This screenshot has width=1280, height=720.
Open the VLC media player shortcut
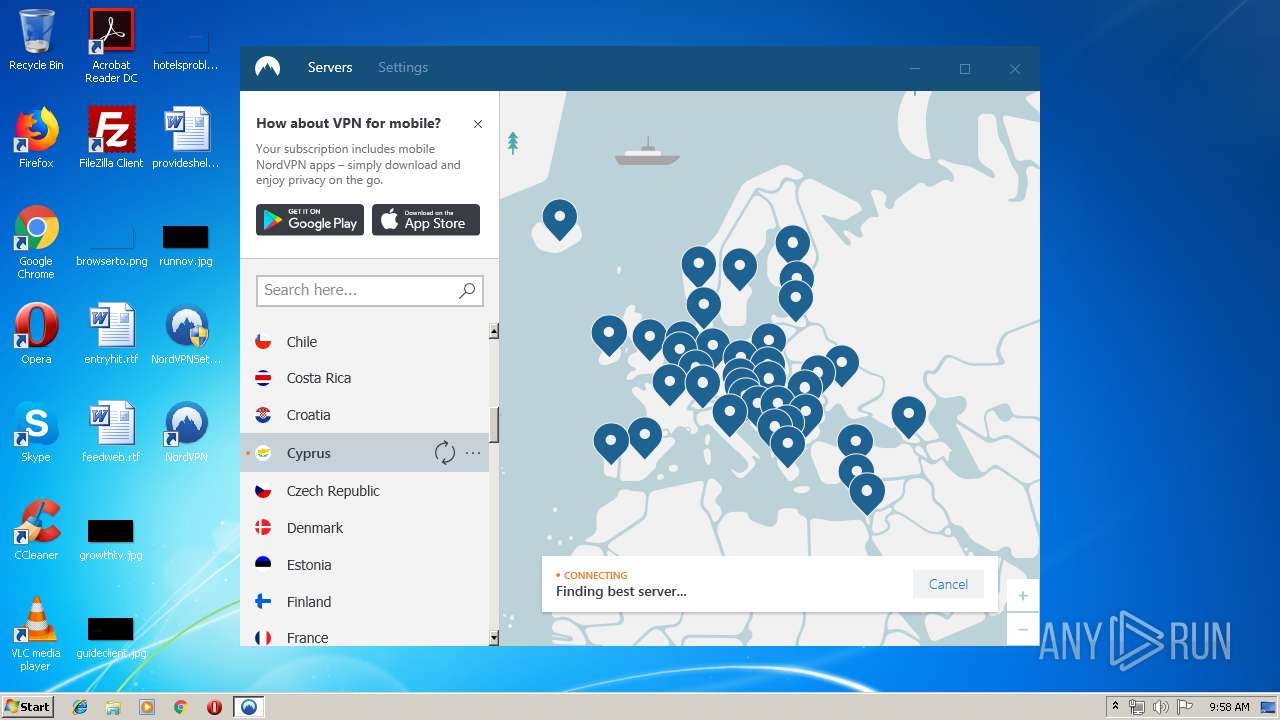click(36, 634)
